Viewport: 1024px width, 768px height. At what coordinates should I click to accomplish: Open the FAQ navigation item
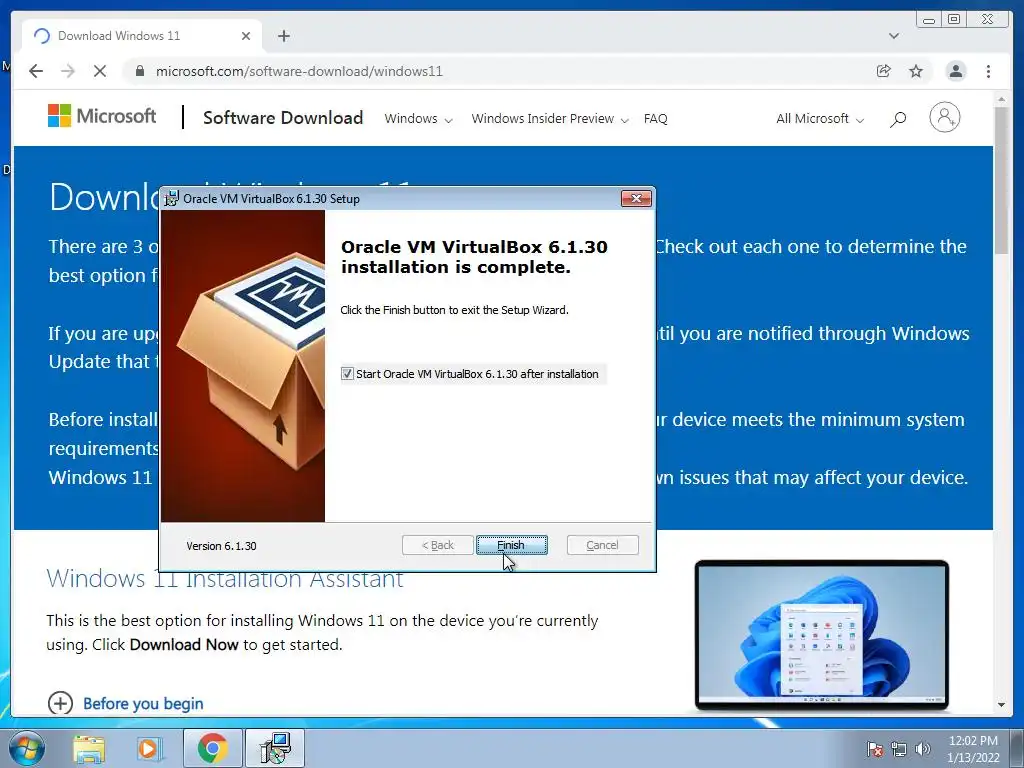656,118
